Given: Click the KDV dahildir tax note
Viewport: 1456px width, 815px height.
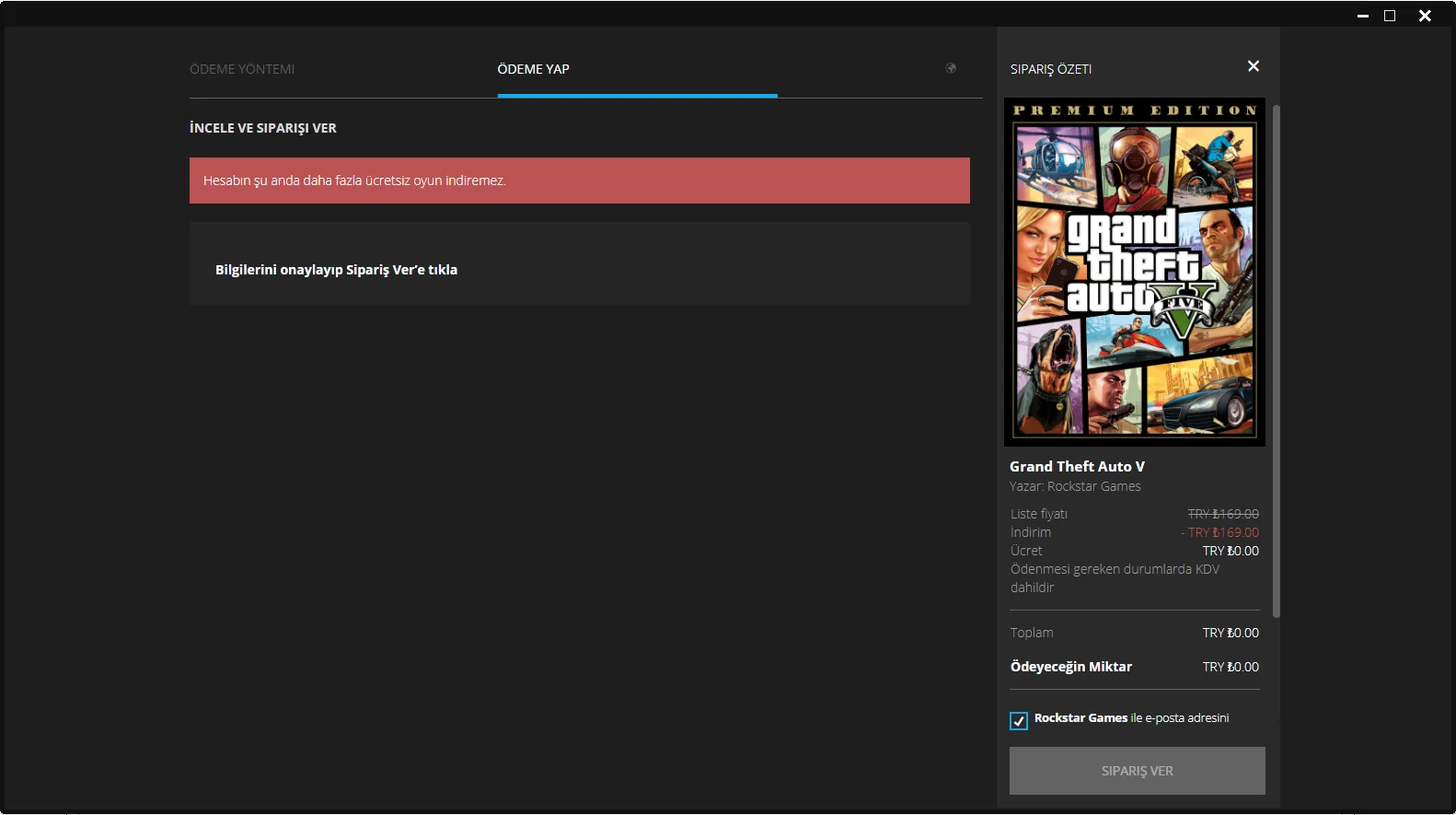Looking at the screenshot, I should click(1115, 578).
